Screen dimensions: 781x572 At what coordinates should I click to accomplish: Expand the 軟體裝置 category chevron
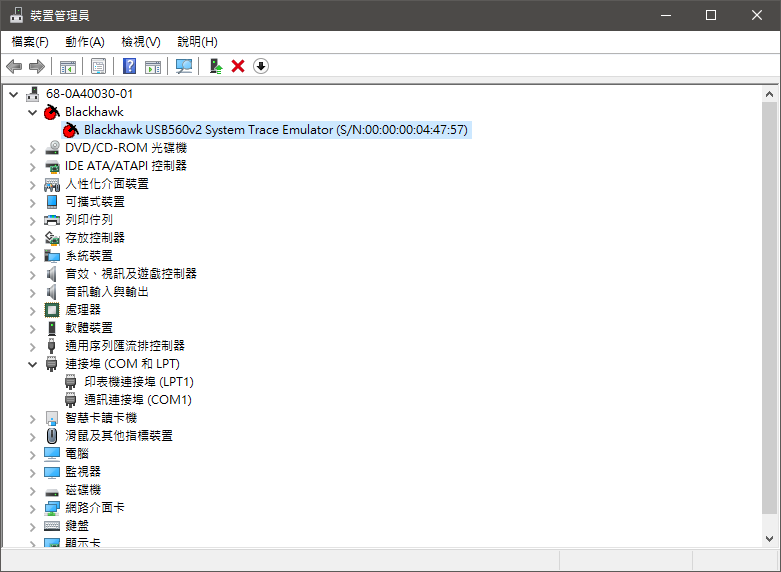pyautogui.click(x=33, y=328)
